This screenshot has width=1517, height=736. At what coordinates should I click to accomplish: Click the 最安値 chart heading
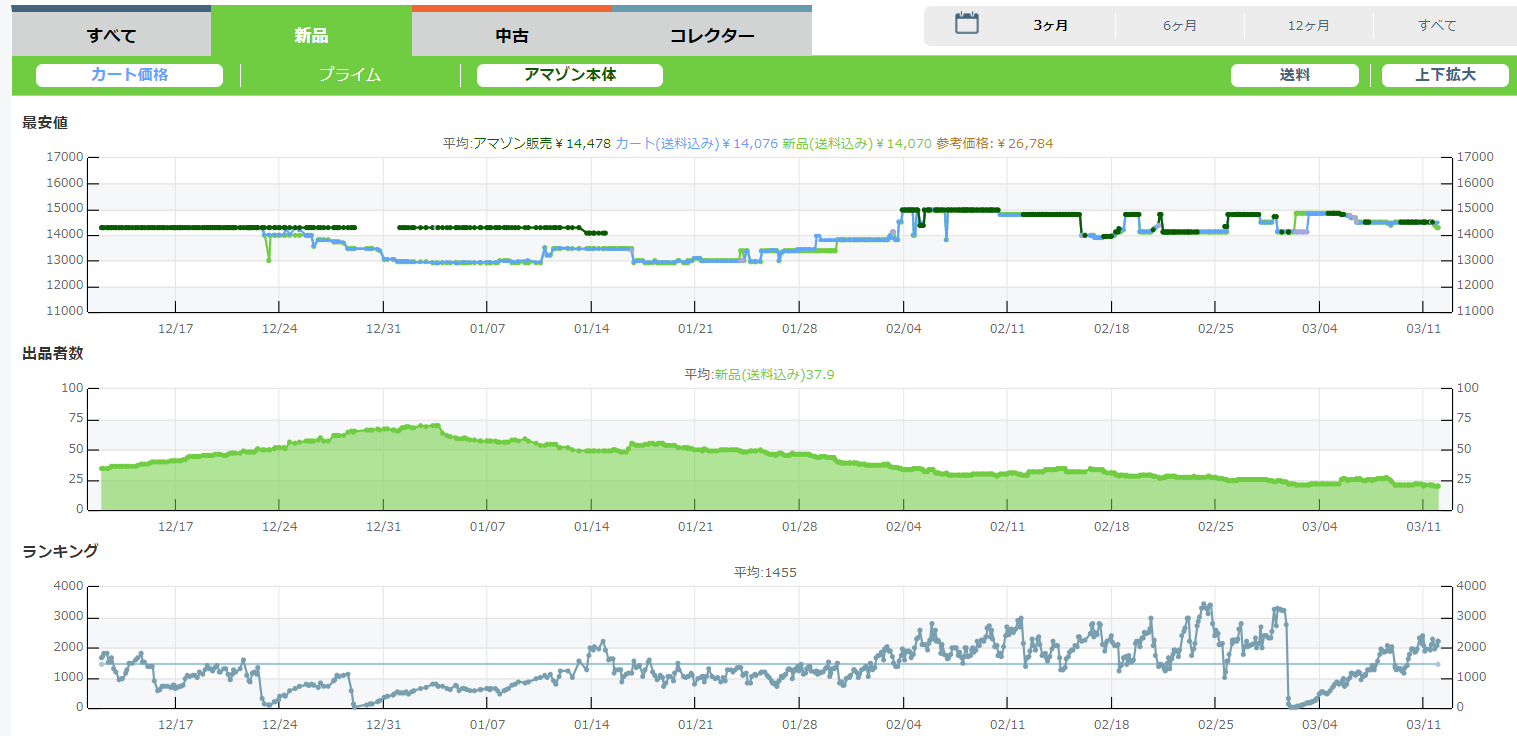pyautogui.click(x=45, y=123)
